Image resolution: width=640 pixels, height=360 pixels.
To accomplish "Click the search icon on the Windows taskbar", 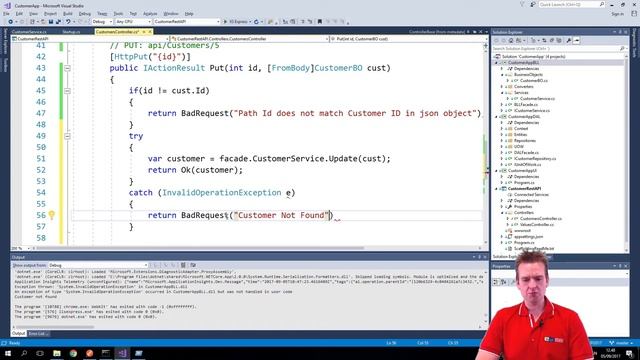I will (x=24, y=353).
